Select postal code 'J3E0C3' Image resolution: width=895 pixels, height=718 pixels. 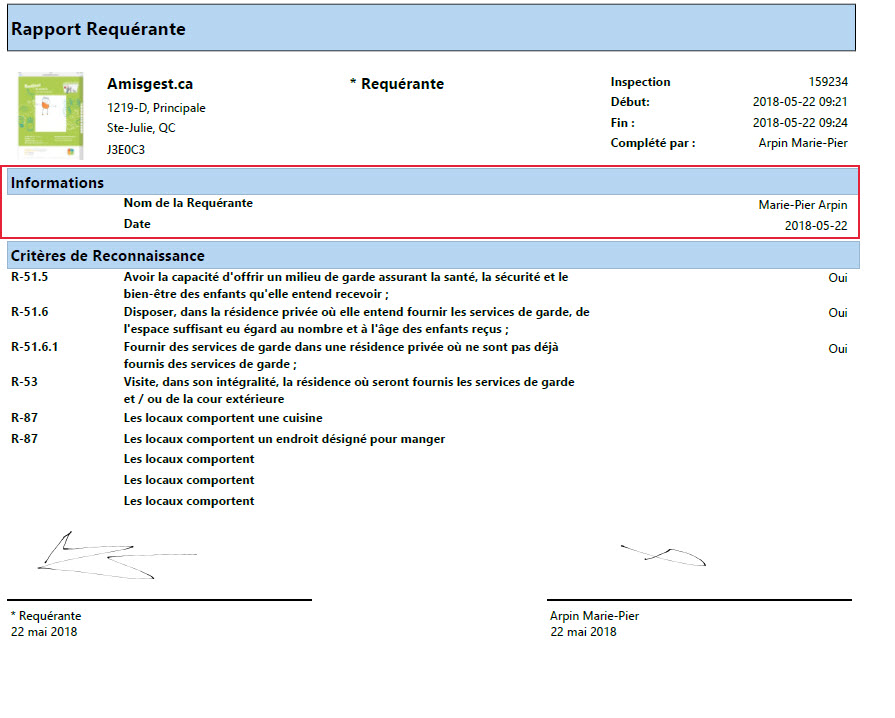126,150
